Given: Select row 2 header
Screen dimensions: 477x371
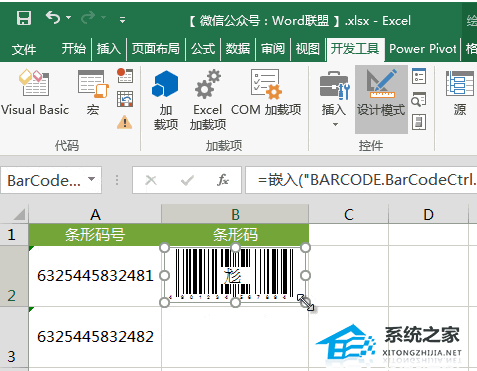Looking at the screenshot, I should pos(14,276).
